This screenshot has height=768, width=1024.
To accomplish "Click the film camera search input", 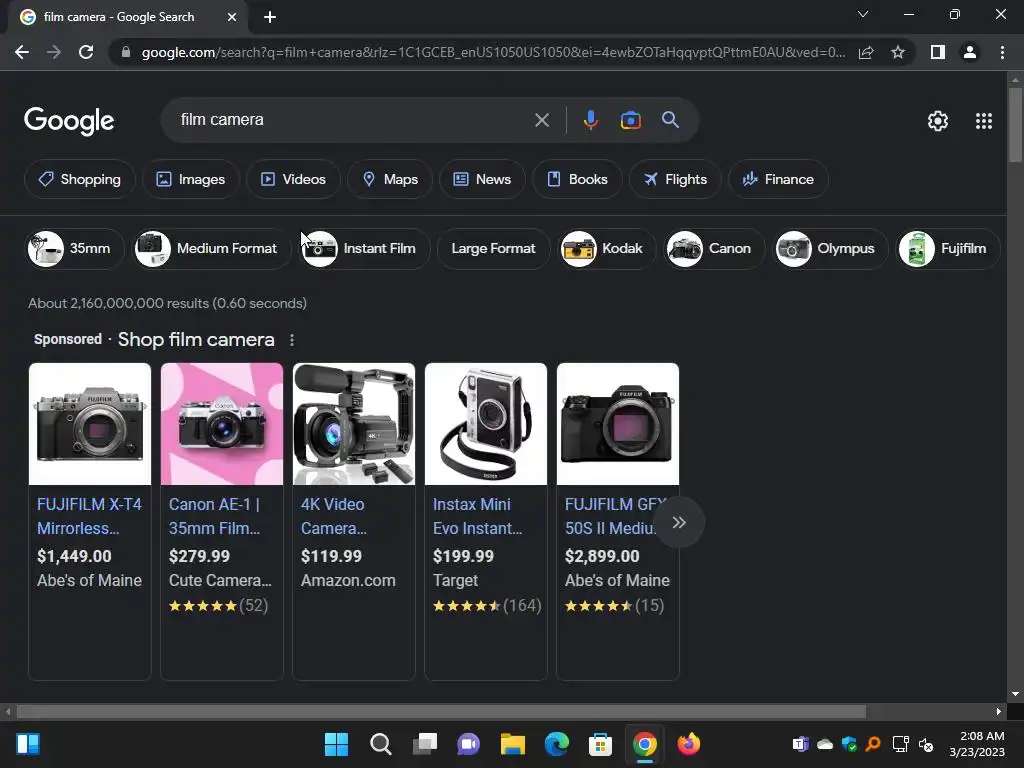I will click(353, 120).
